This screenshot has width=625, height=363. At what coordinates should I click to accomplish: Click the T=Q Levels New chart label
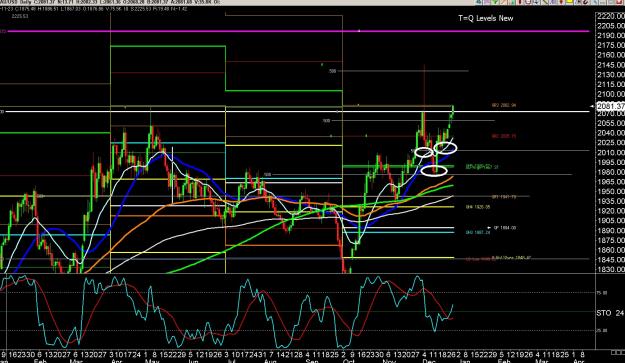(485, 18)
